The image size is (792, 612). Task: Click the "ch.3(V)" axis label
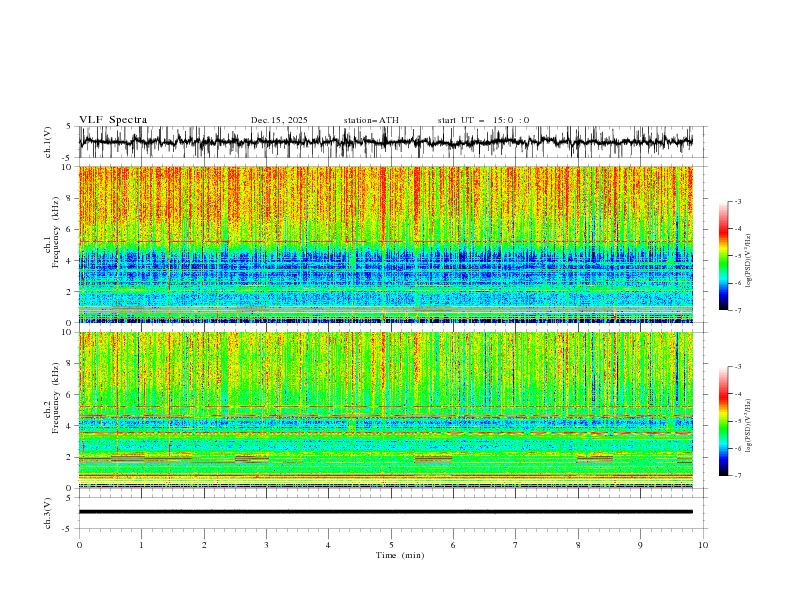[x=49, y=513]
